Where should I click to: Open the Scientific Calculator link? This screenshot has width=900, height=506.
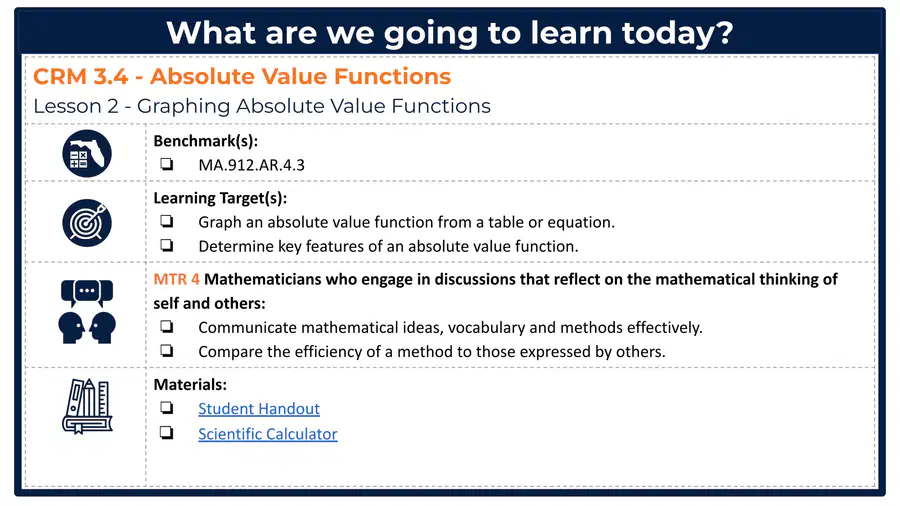coord(267,434)
